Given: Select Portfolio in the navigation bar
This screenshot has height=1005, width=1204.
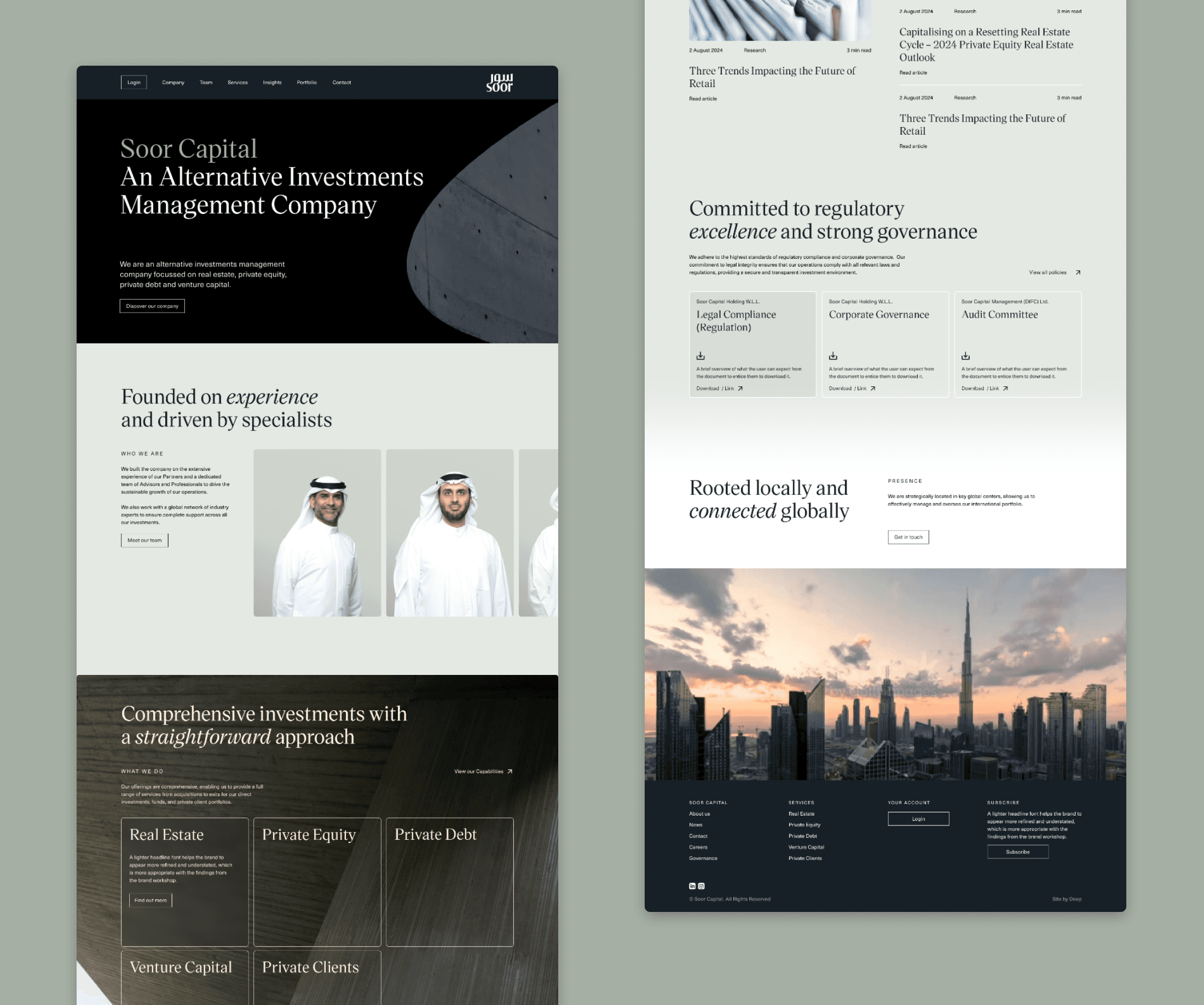Looking at the screenshot, I should click(306, 83).
